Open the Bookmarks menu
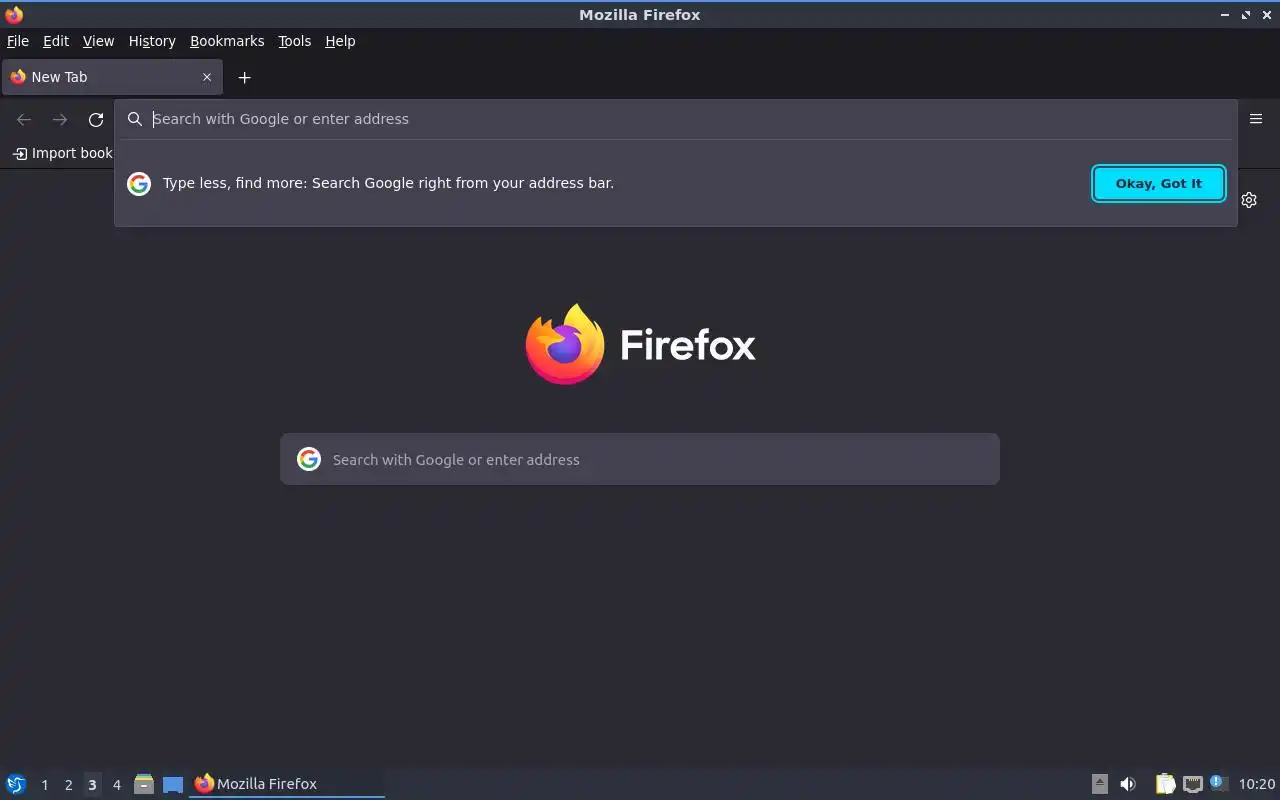The height and width of the screenshot is (800, 1280). pyautogui.click(x=227, y=41)
